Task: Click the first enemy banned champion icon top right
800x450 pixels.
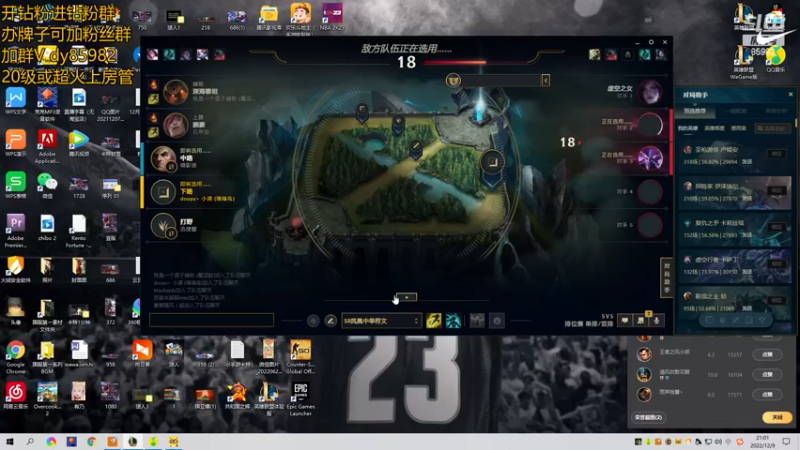Action: [x=594, y=54]
